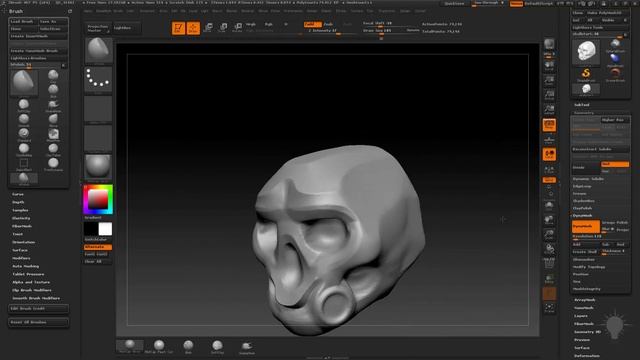
Task: Expand the Layers subpalette
Action: pyautogui.click(x=581, y=316)
